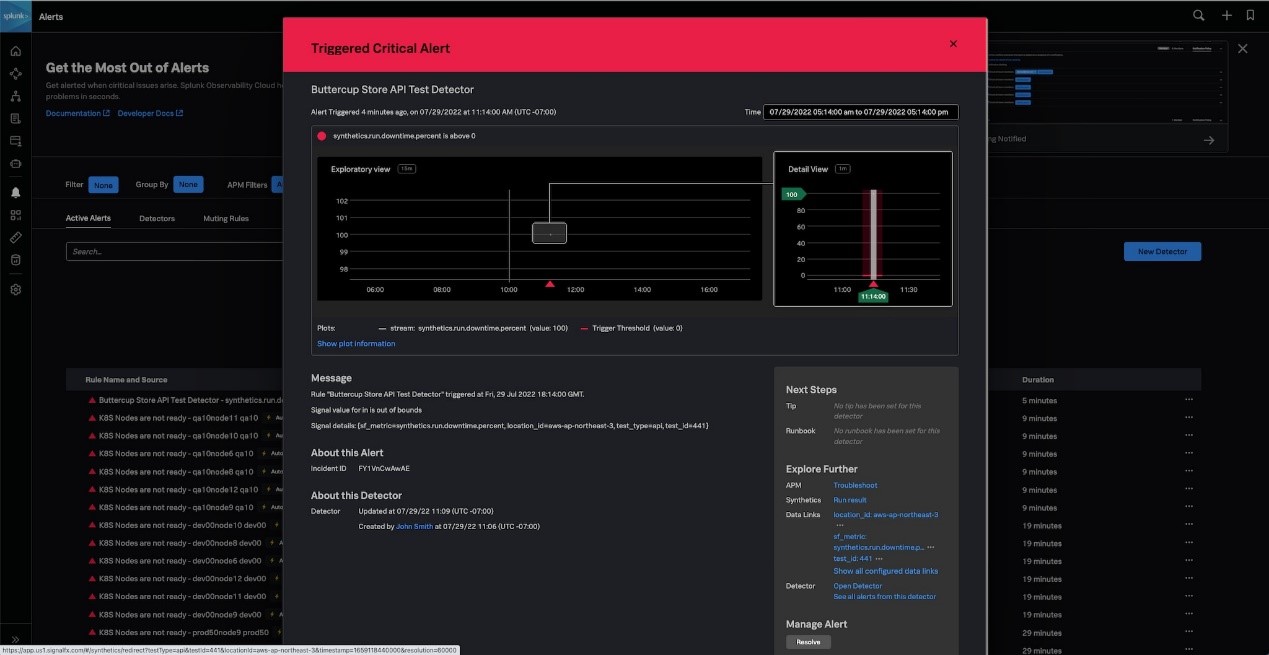Viewport: 1269px width, 655px height.
Task: Click the search magnifier in top bar
Action: (1198, 16)
